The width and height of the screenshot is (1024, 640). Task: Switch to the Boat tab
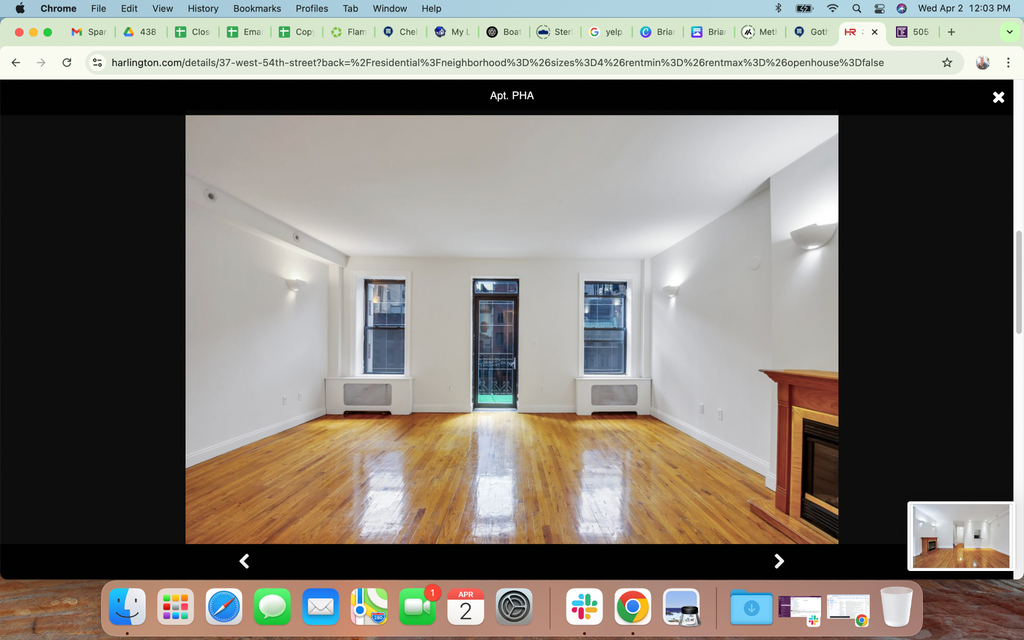504,32
